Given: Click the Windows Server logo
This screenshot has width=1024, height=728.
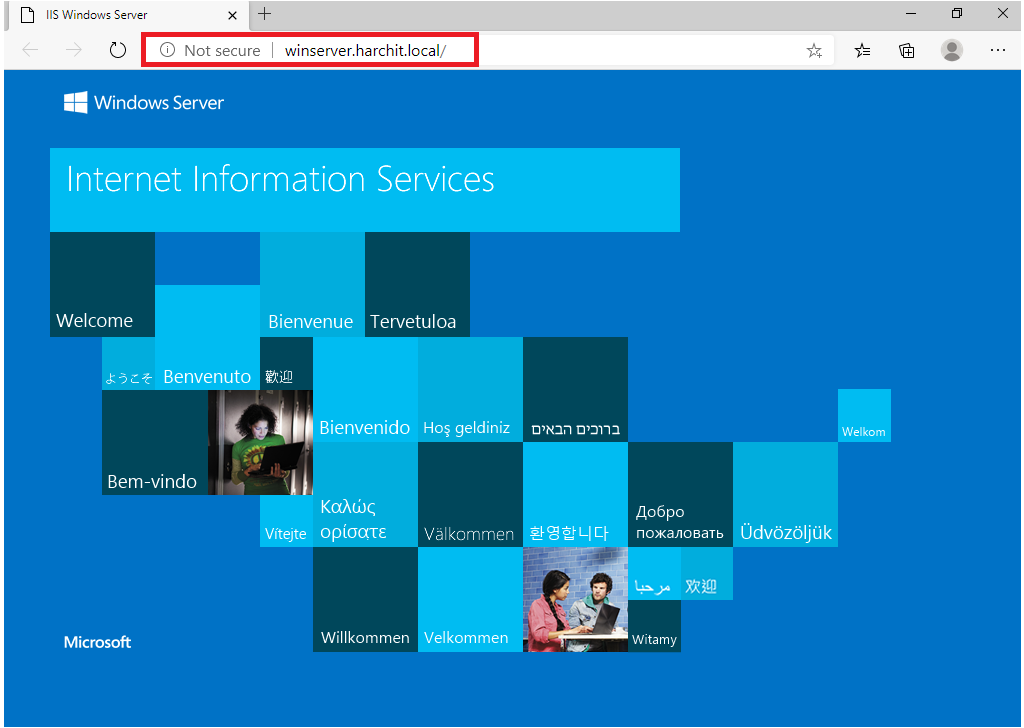Looking at the screenshot, I should tap(144, 102).
